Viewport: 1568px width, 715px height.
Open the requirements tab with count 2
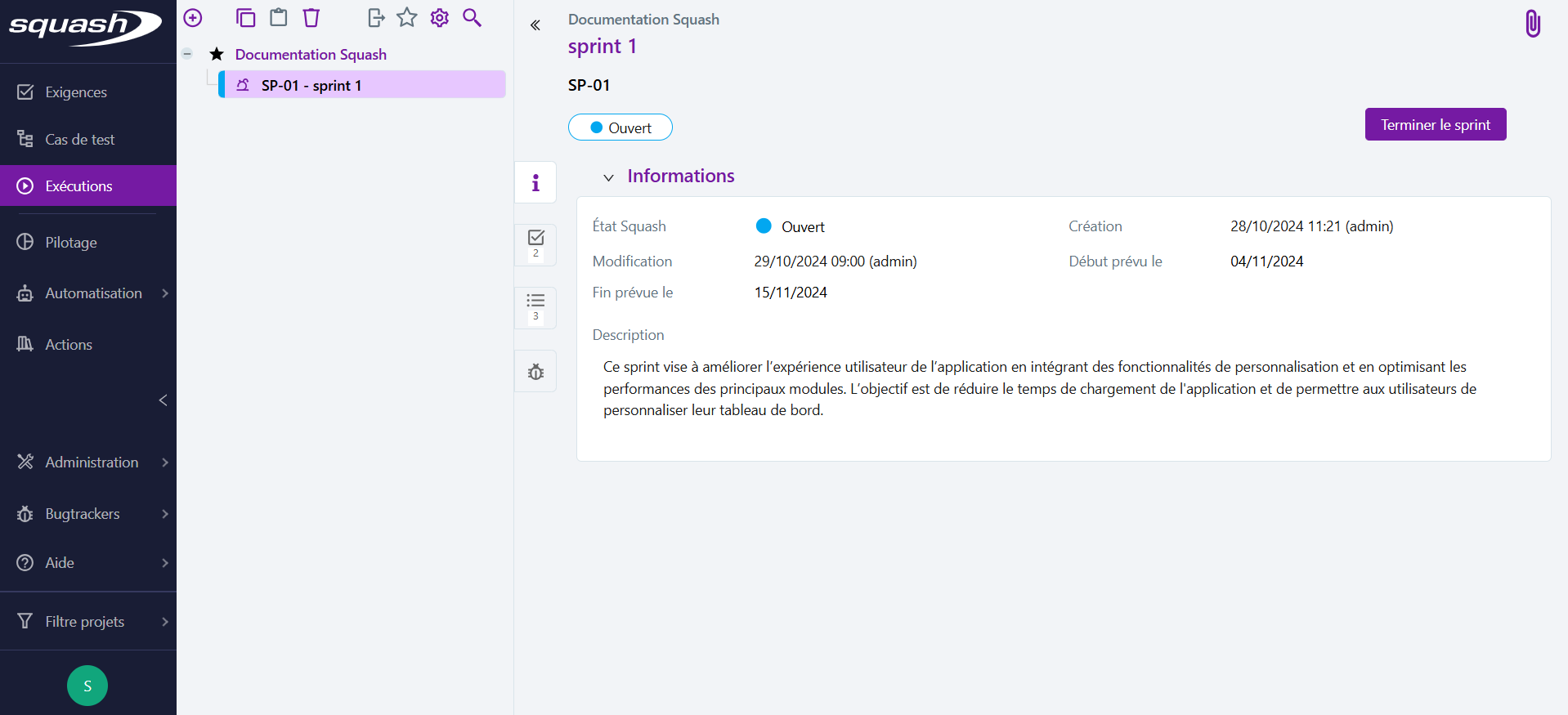pyautogui.click(x=535, y=244)
